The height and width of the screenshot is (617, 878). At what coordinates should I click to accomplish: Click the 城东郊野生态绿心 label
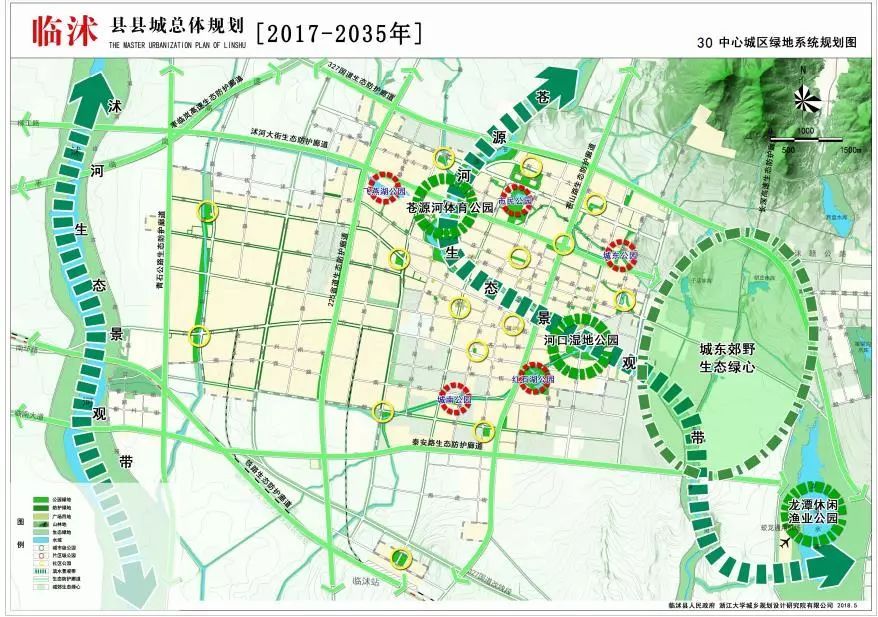pos(727,358)
